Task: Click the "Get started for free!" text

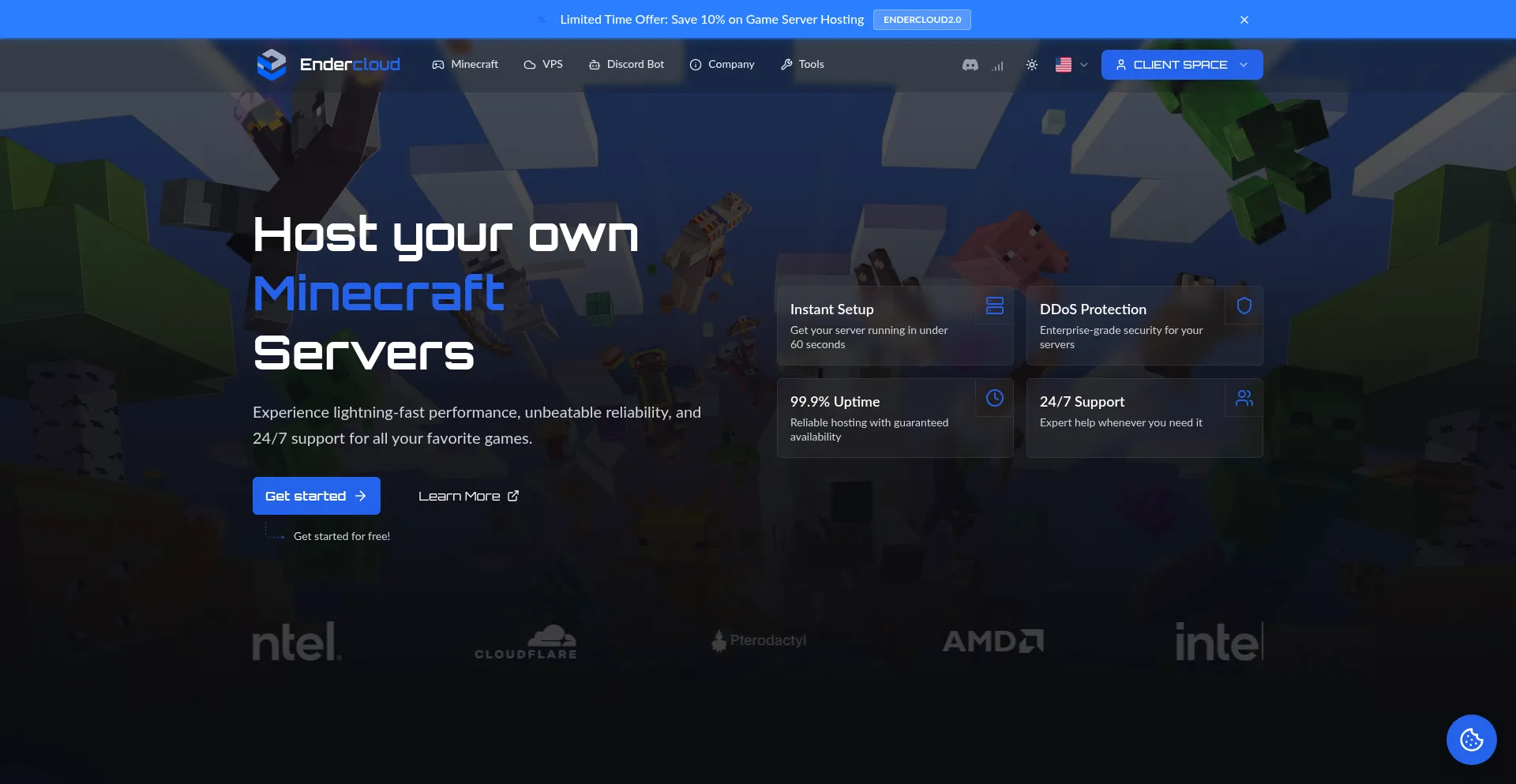Action: click(x=342, y=536)
